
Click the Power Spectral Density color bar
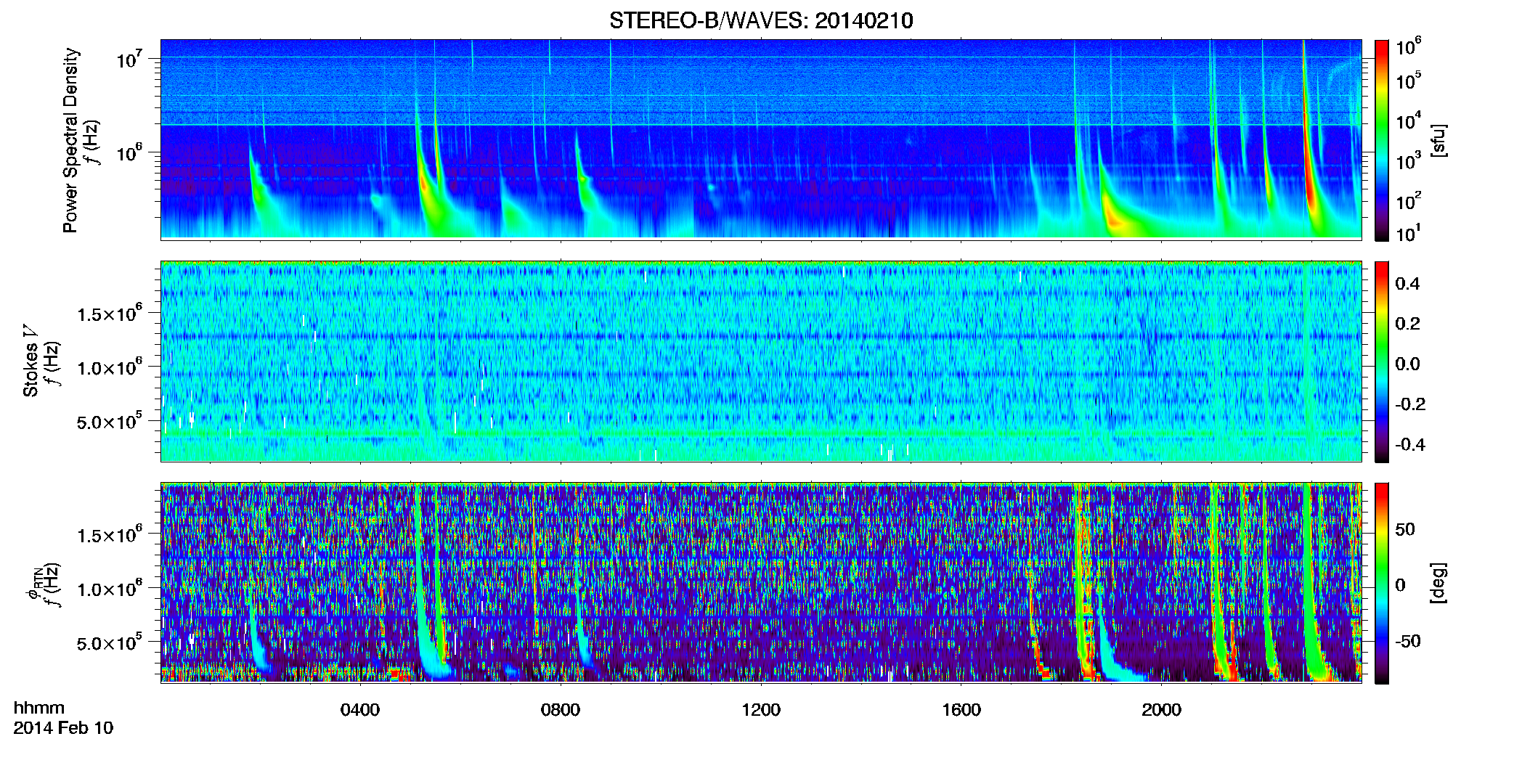click(x=1382, y=140)
